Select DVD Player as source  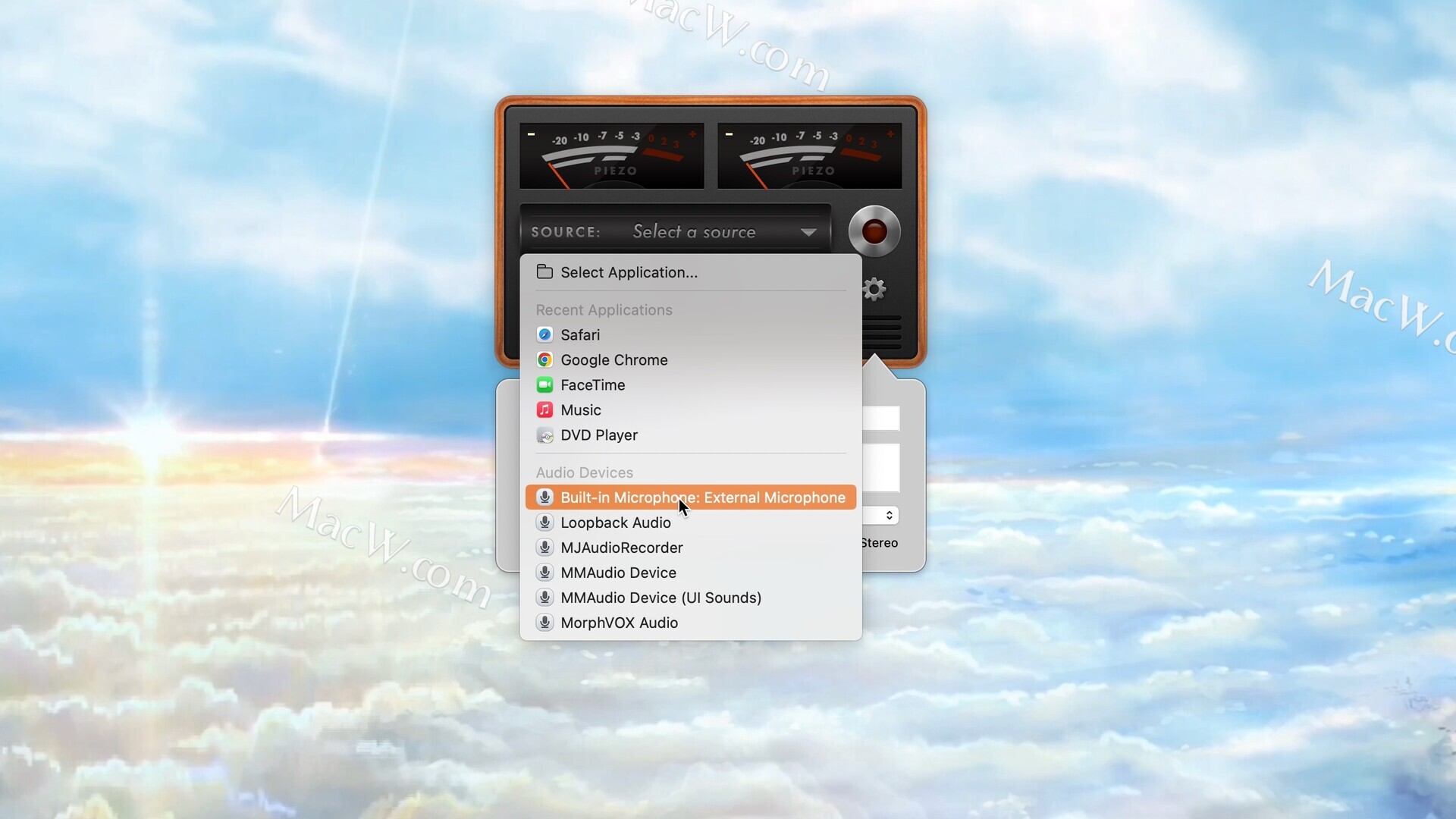(691, 435)
